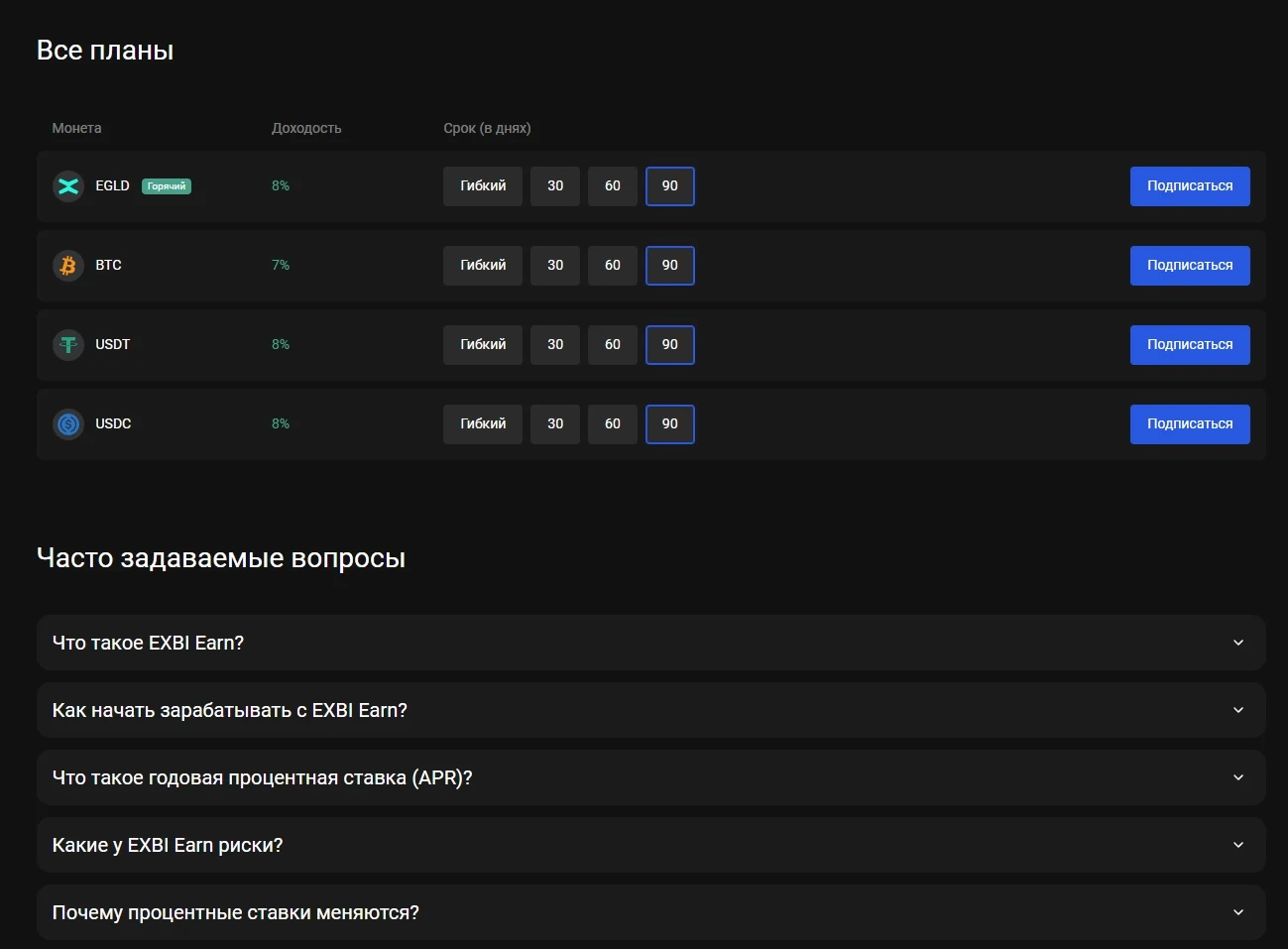Viewport: 1288px width, 949px height.
Task: Select 90-day term for EGLD
Action: [670, 186]
